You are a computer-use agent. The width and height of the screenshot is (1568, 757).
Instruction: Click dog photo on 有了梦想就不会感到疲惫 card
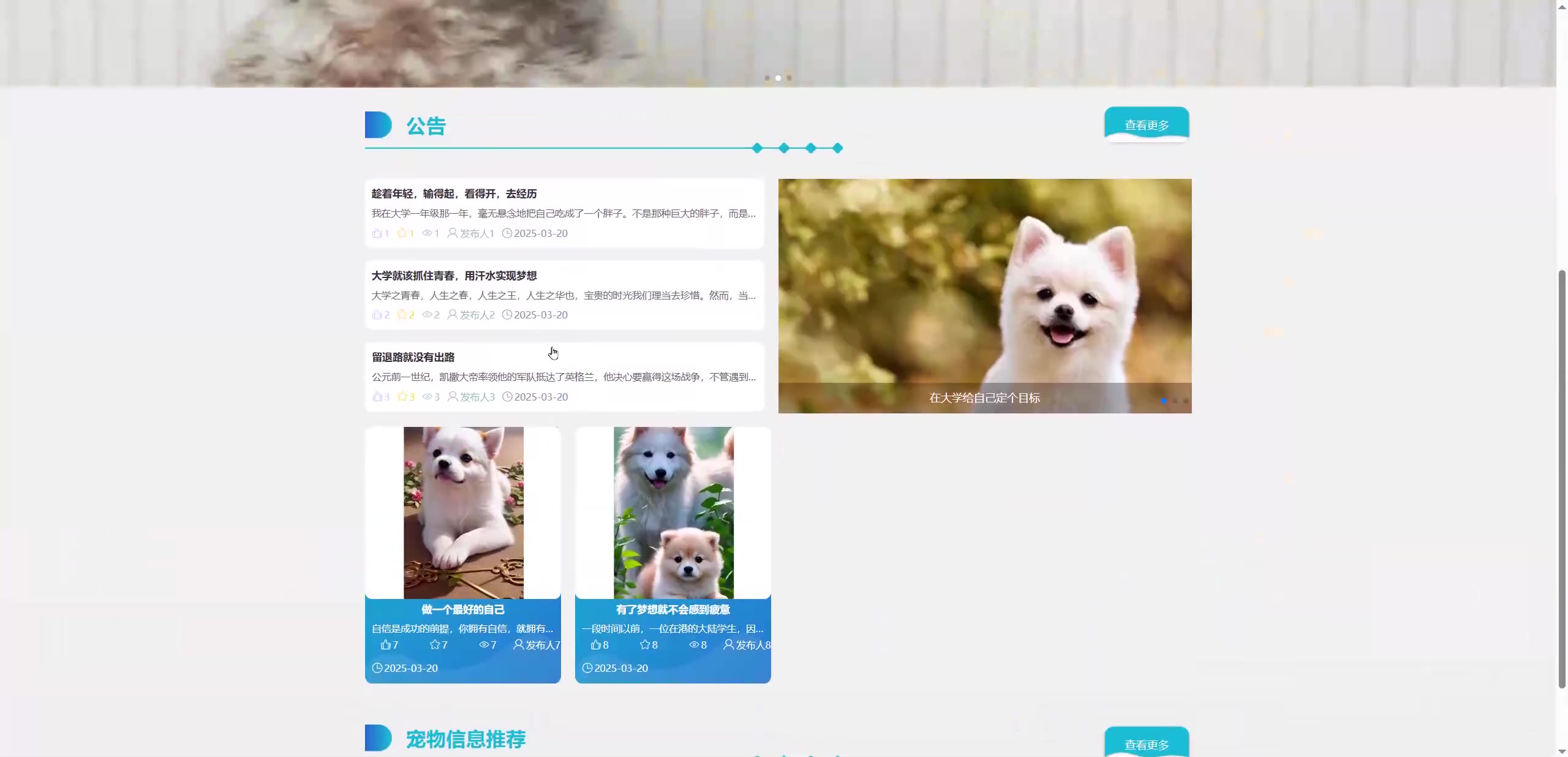673,513
